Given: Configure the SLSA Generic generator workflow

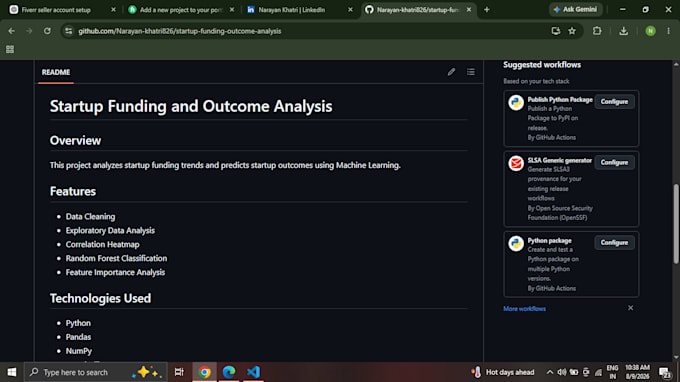Looking at the screenshot, I should tap(614, 162).
